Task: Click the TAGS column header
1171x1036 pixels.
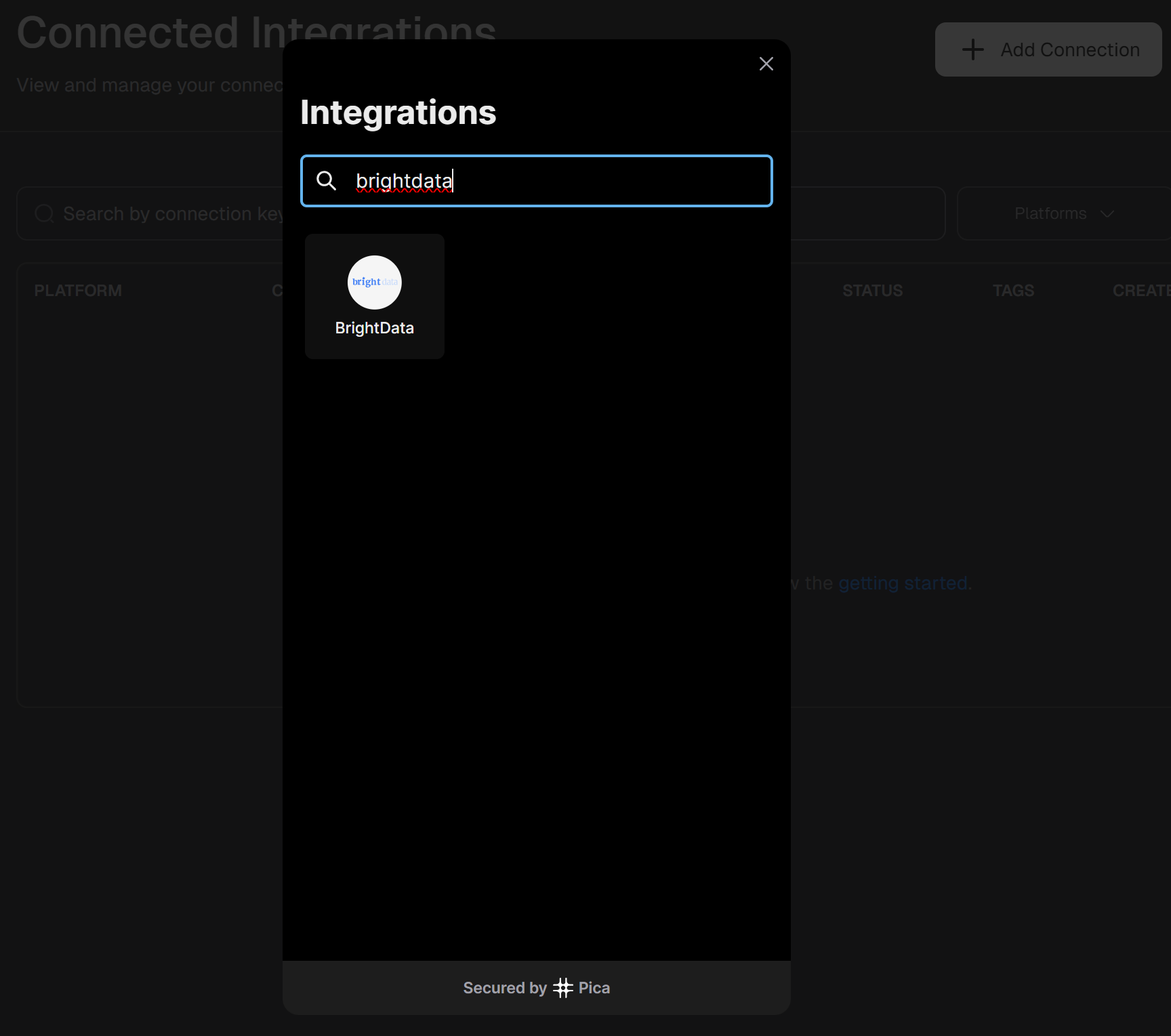Action: (x=1013, y=290)
